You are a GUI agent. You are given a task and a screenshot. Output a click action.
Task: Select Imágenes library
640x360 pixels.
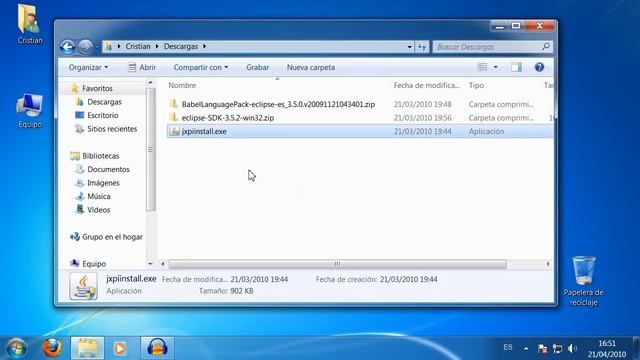[103, 182]
